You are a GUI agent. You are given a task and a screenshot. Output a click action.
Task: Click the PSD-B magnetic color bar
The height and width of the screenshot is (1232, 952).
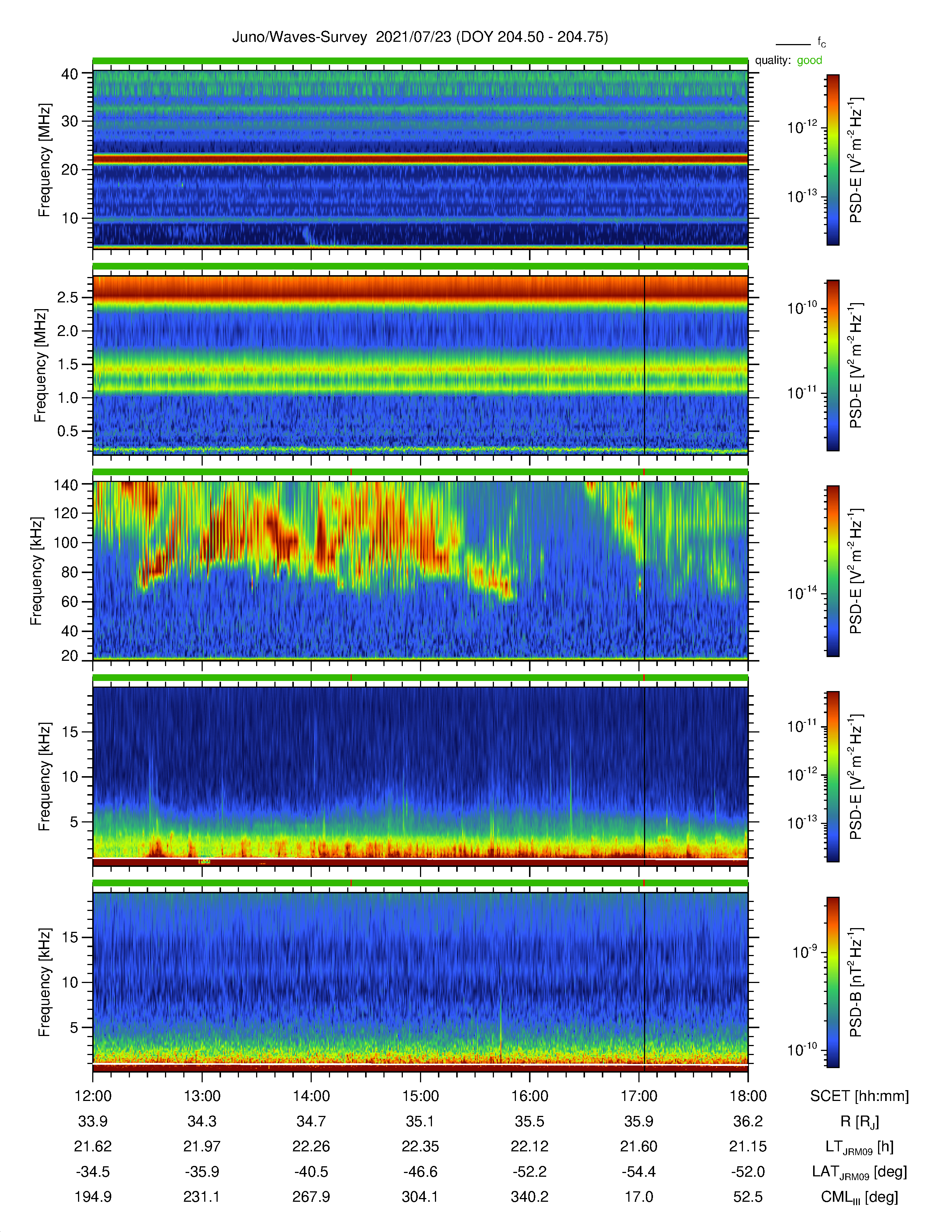tap(833, 982)
